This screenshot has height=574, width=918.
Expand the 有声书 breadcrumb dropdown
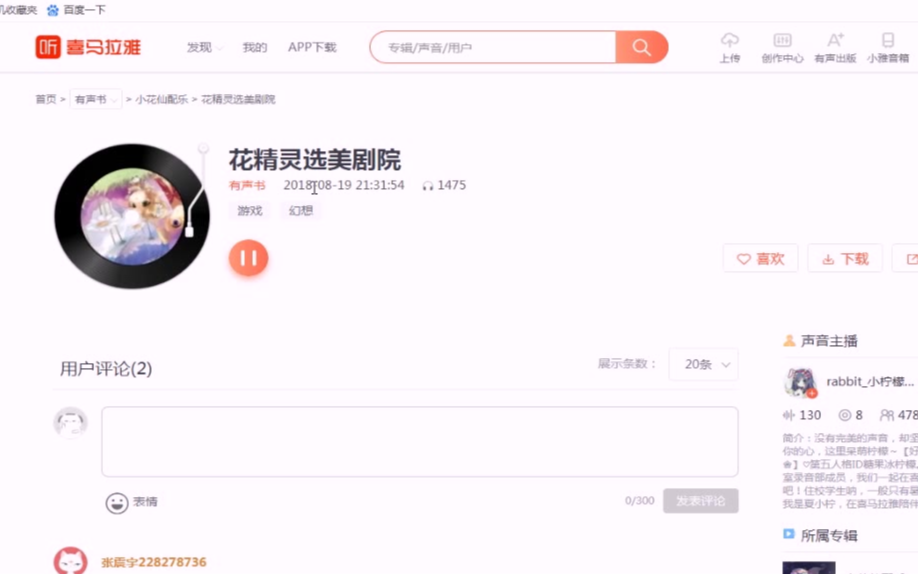[96, 99]
